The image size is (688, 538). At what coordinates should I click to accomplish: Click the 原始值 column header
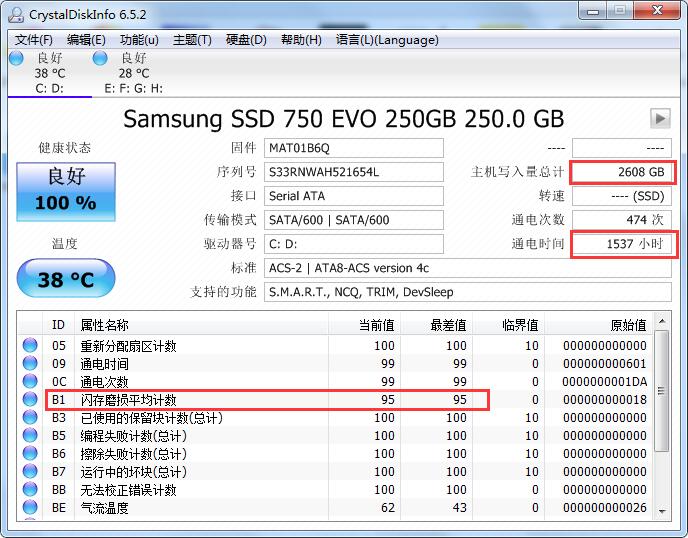coord(598,325)
